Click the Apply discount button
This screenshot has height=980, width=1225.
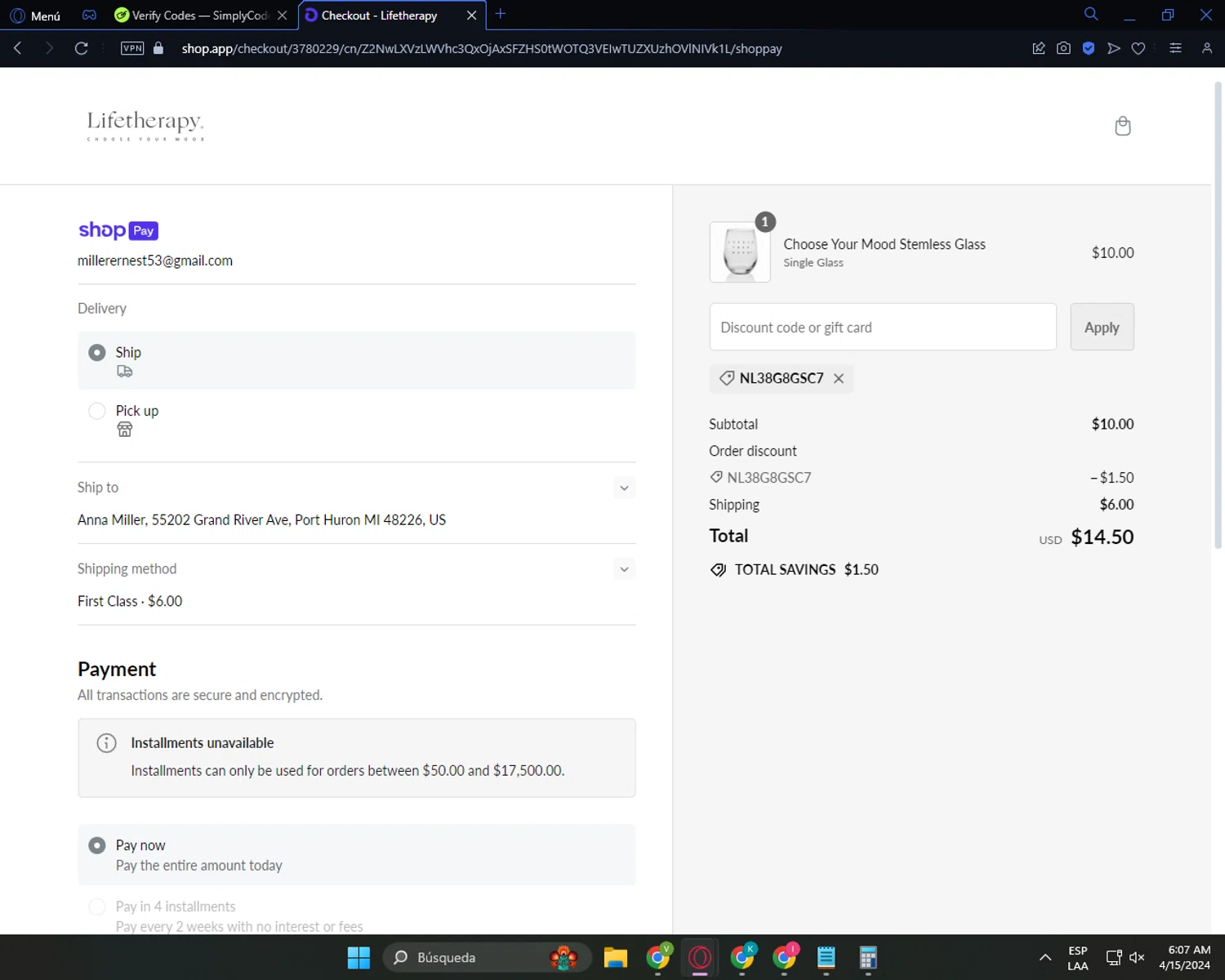click(1102, 327)
